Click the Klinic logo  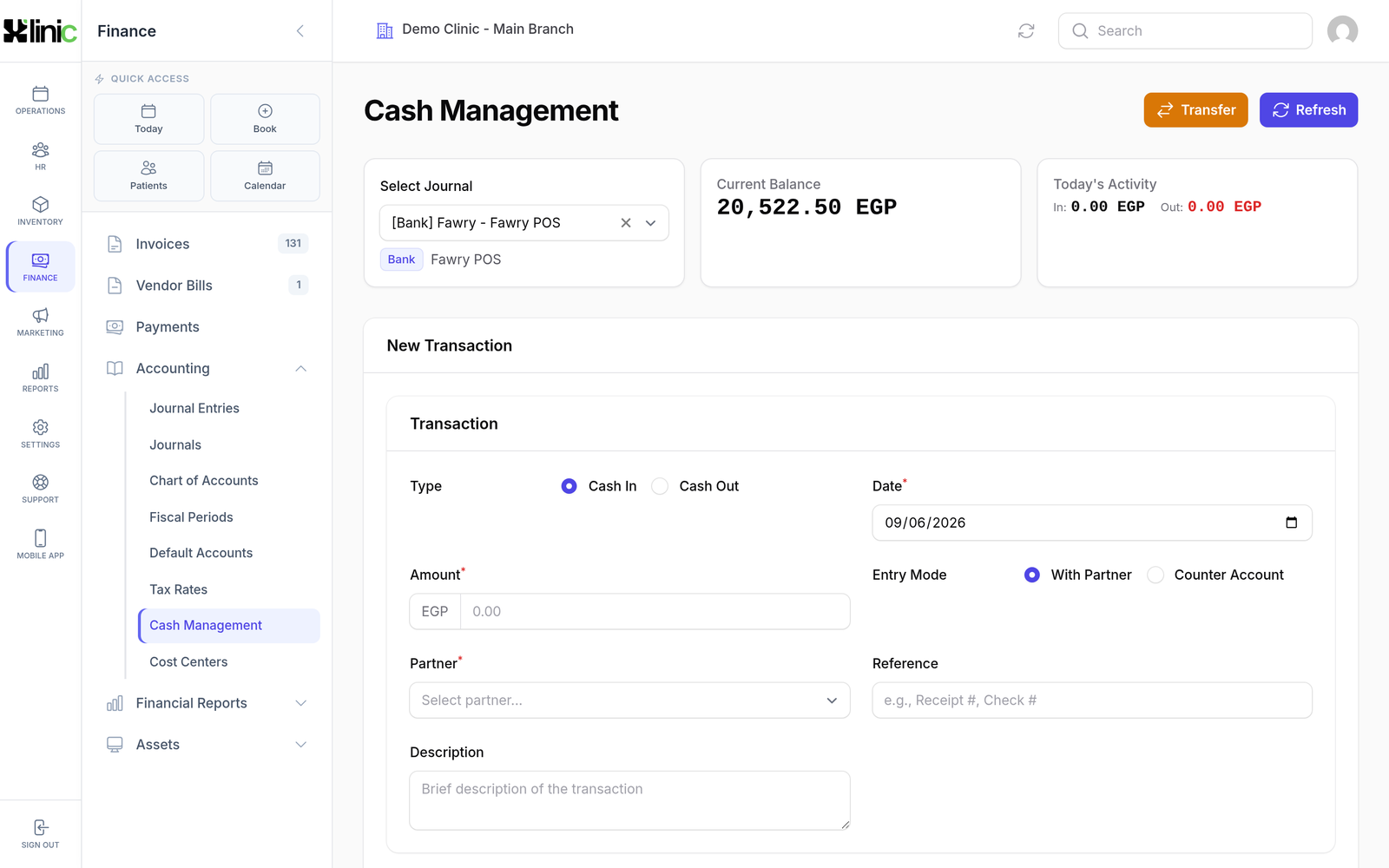click(x=40, y=31)
